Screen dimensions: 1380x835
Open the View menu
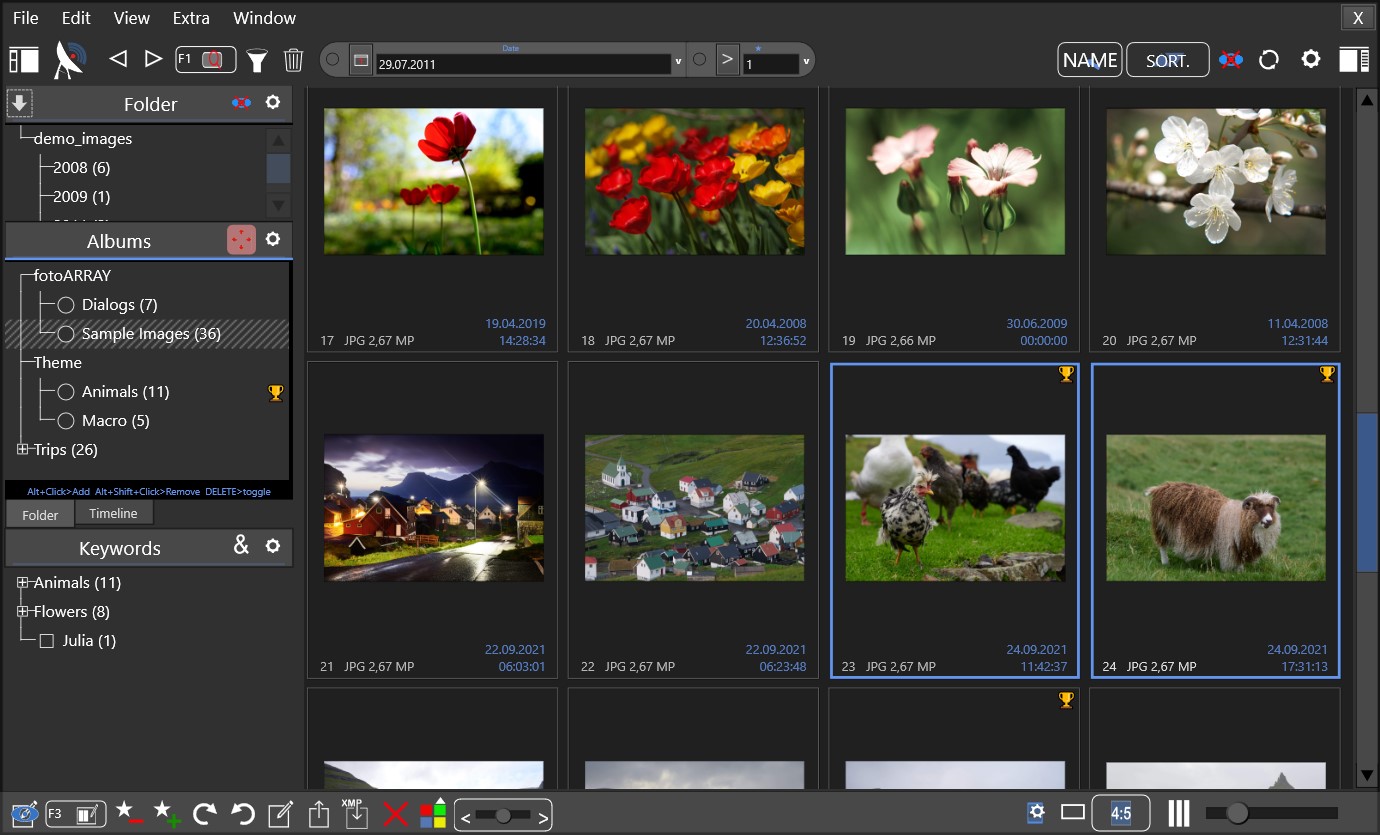[132, 18]
